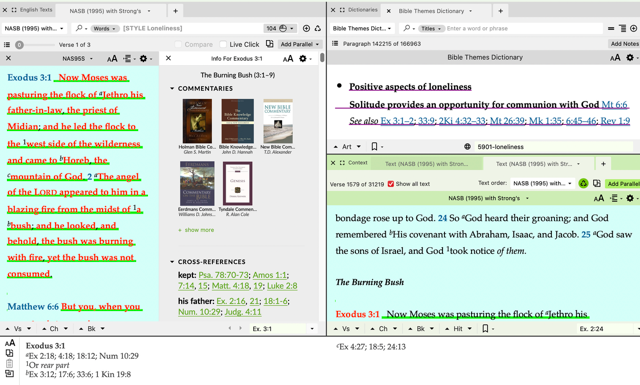This screenshot has height=385, width=640.
Task: Expand show more commentaries
Action: [x=196, y=230]
